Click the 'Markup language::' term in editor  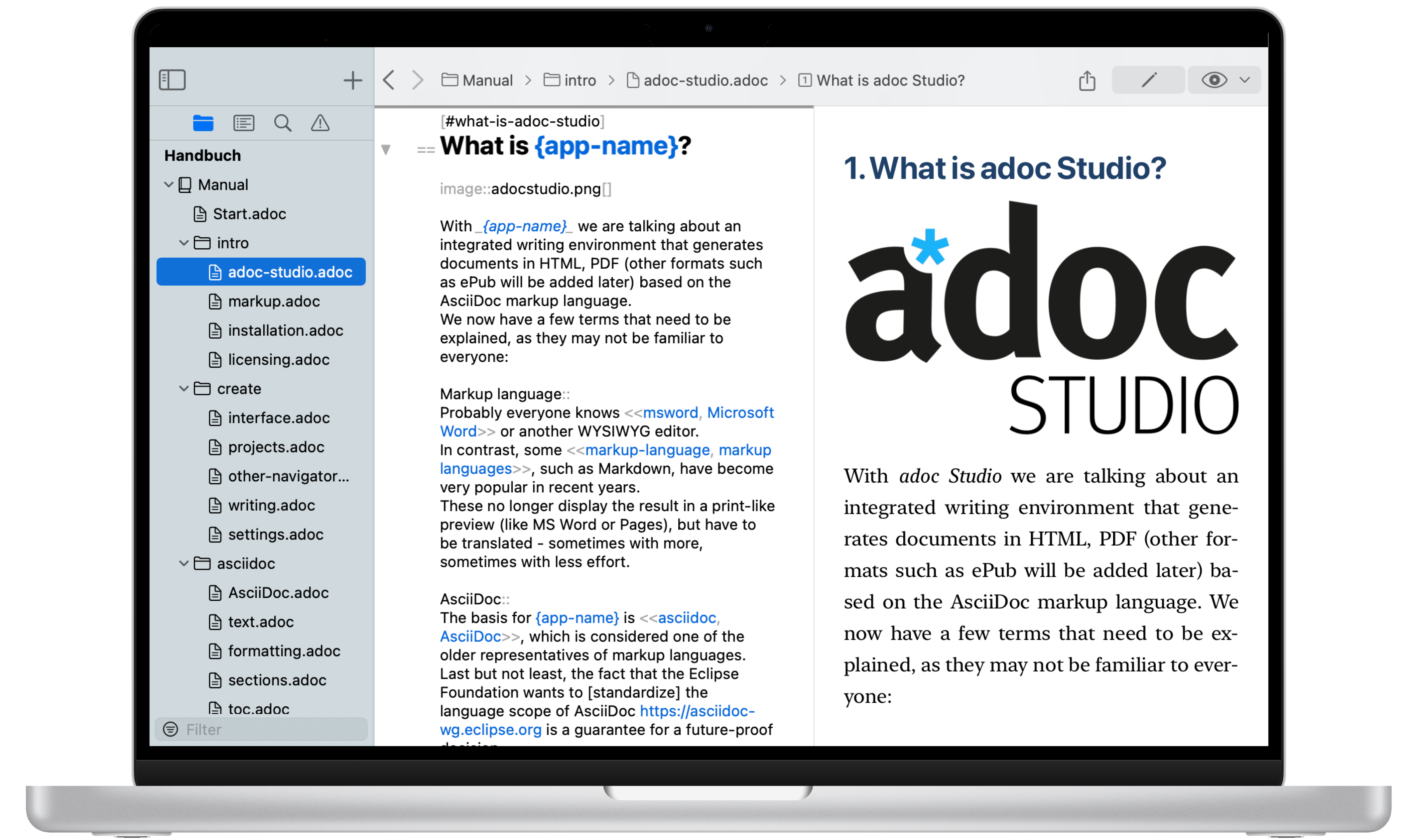tap(504, 394)
